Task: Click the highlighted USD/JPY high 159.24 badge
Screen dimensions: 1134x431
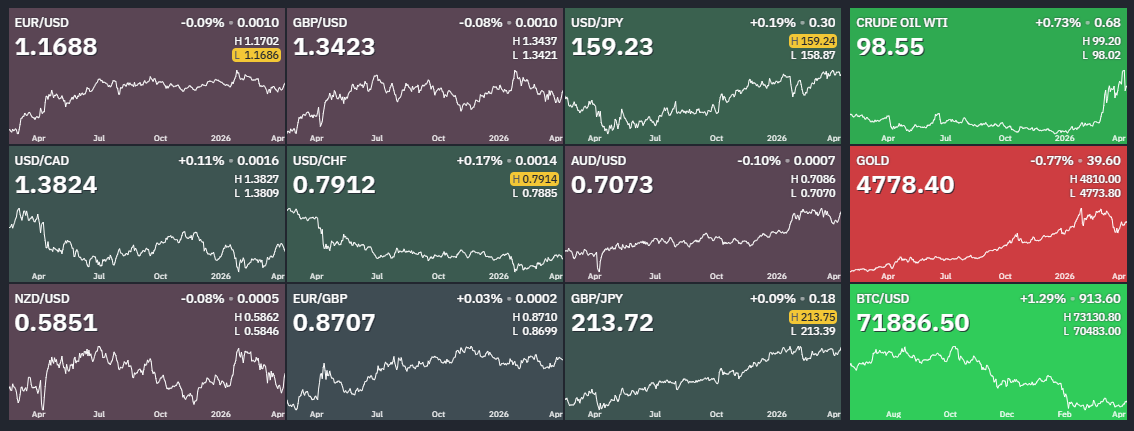Action: pos(813,41)
